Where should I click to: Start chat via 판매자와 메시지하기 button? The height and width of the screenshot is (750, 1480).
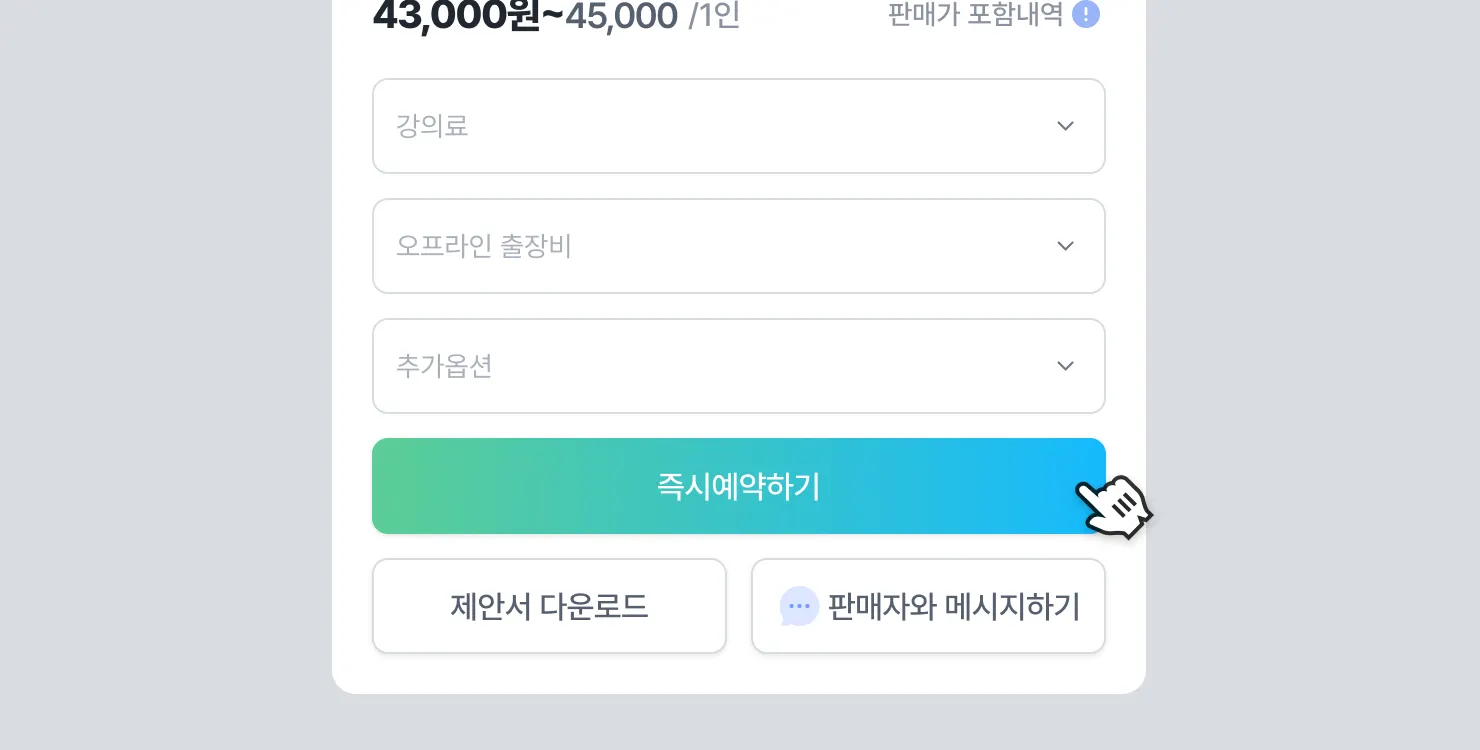click(928, 606)
